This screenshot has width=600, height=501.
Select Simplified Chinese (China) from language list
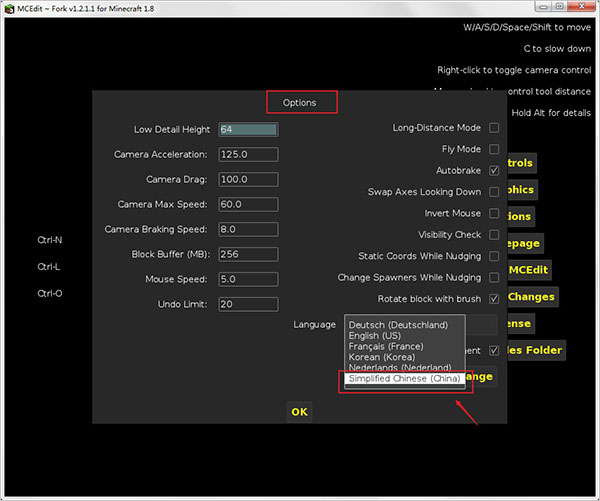(x=403, y=379)
